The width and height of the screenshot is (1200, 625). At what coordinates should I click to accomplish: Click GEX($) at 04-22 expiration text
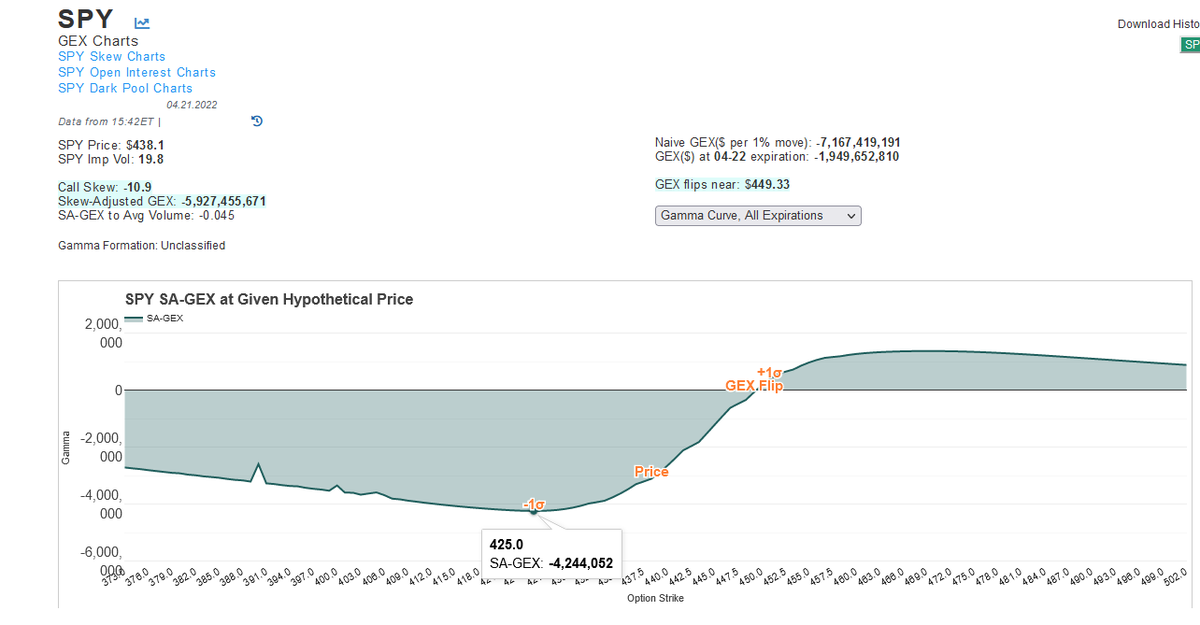777,157
